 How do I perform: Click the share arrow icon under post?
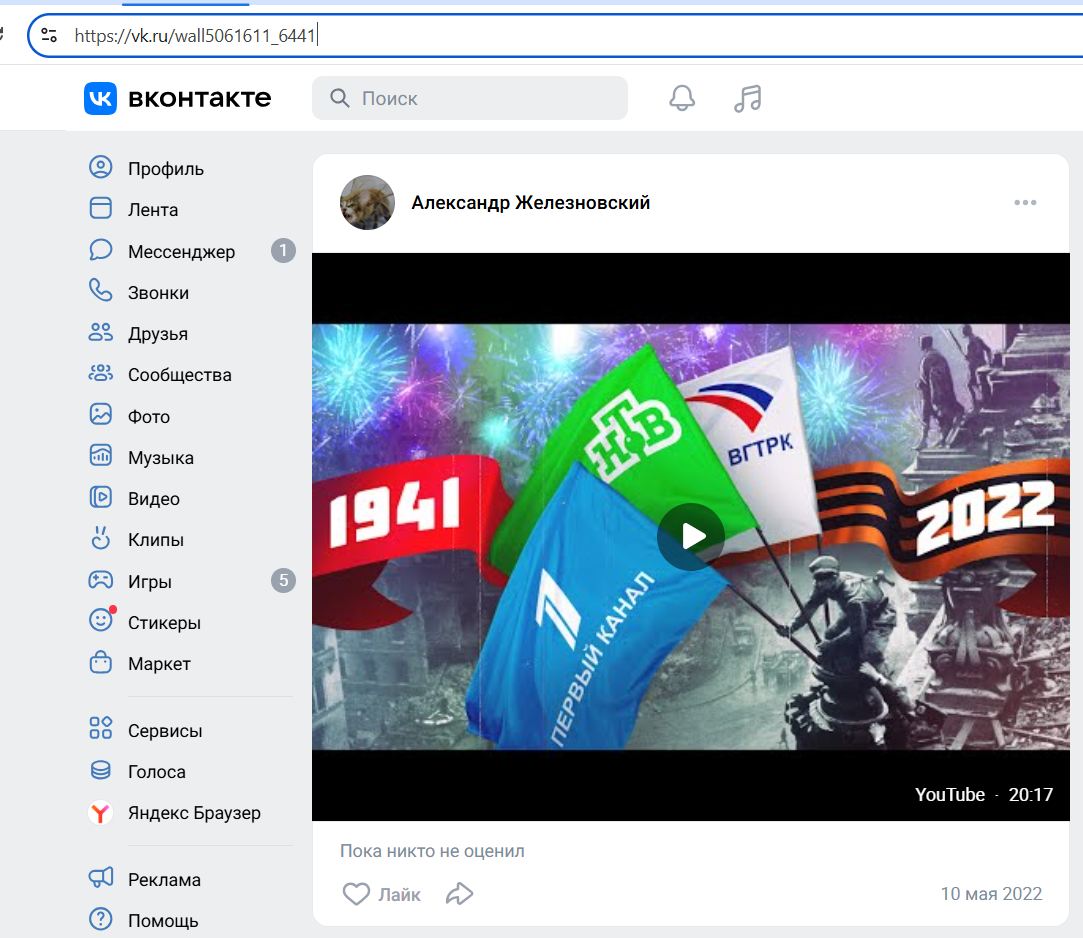(459, 894)
